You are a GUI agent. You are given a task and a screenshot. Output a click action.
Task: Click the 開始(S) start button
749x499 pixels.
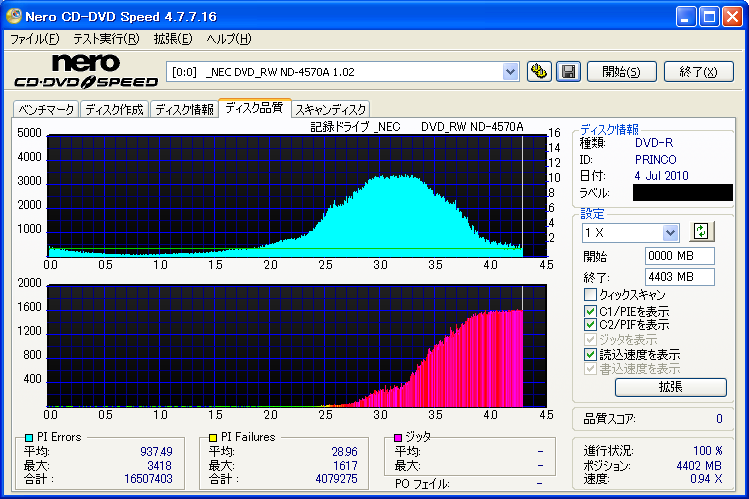click(621, 72)
